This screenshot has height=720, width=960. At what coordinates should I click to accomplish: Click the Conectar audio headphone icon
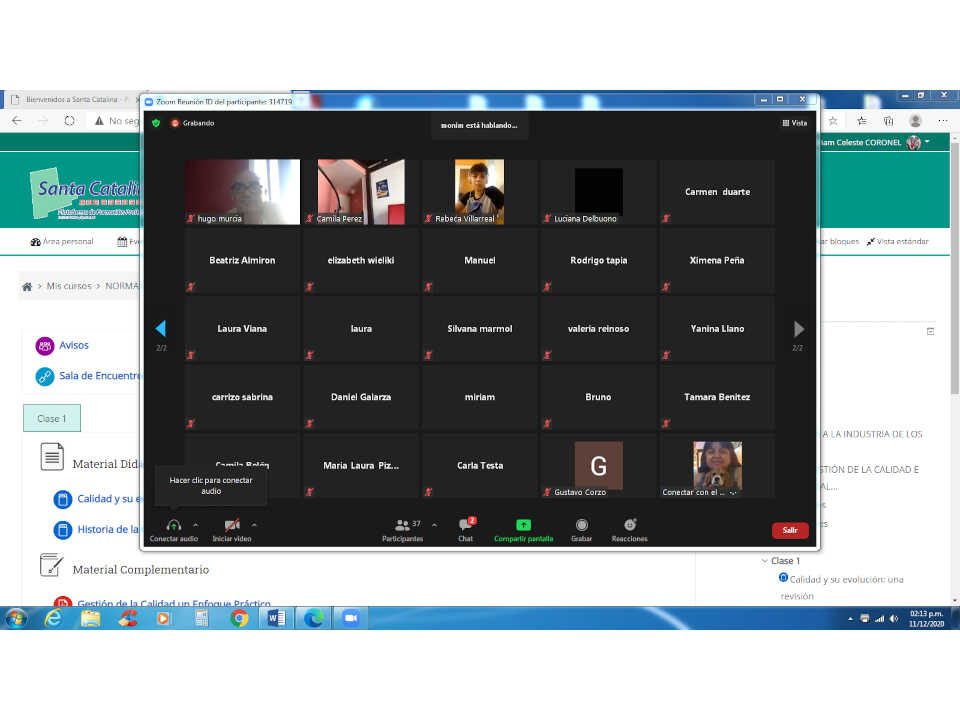click(x=174, y=525)
